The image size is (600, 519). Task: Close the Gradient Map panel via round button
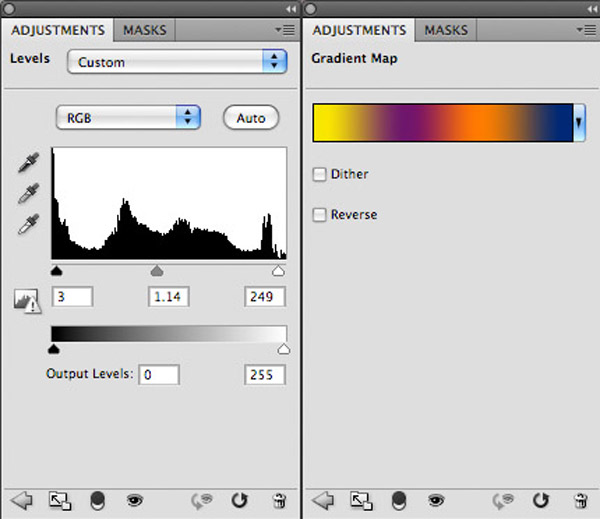tap(311, 9)
